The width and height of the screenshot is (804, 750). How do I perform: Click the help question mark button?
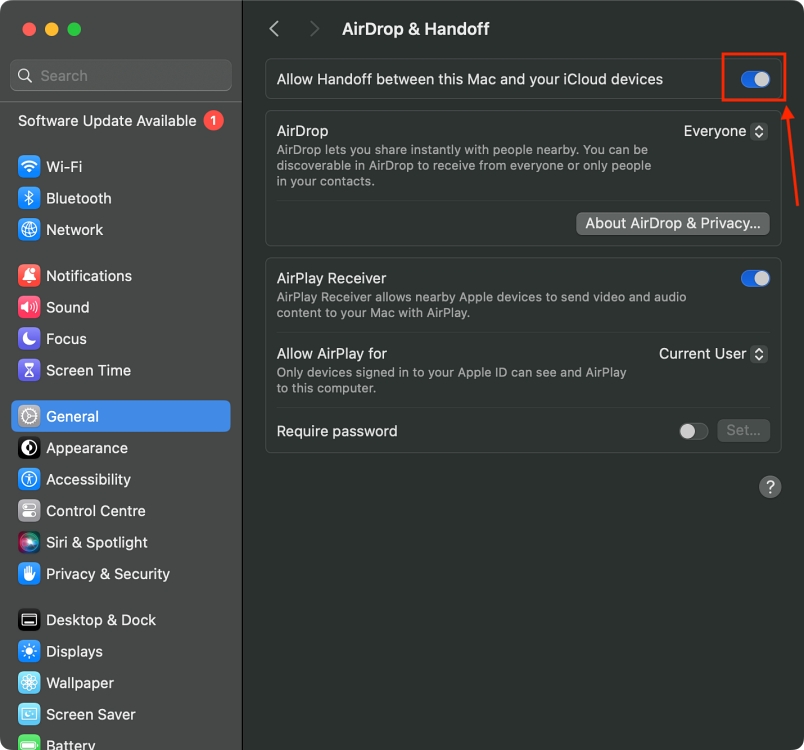point(770,487)
